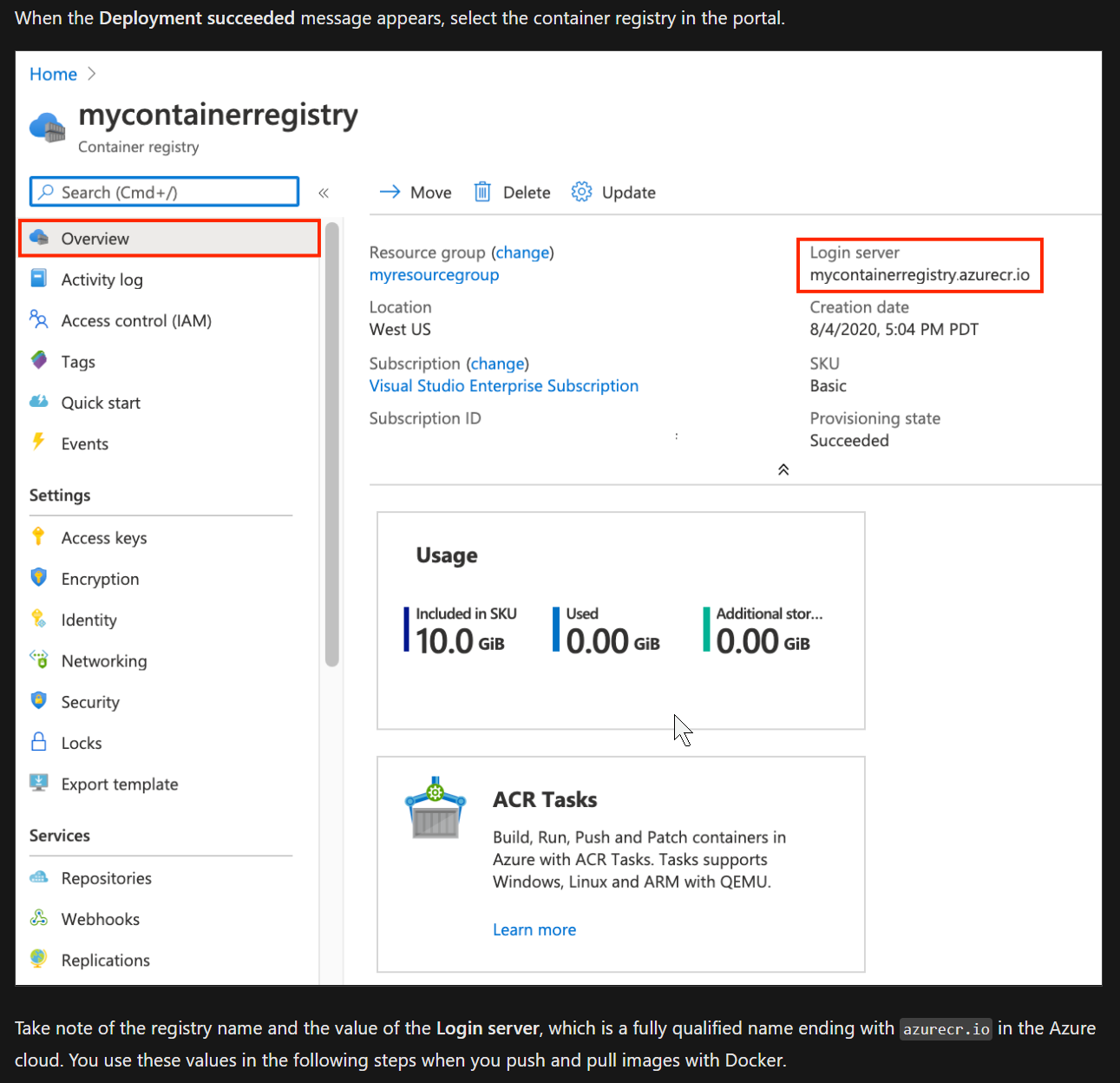Click the sidebar vertical scrollbar
Viewport: 1120px width, 1083px height.
coord(331,445)
